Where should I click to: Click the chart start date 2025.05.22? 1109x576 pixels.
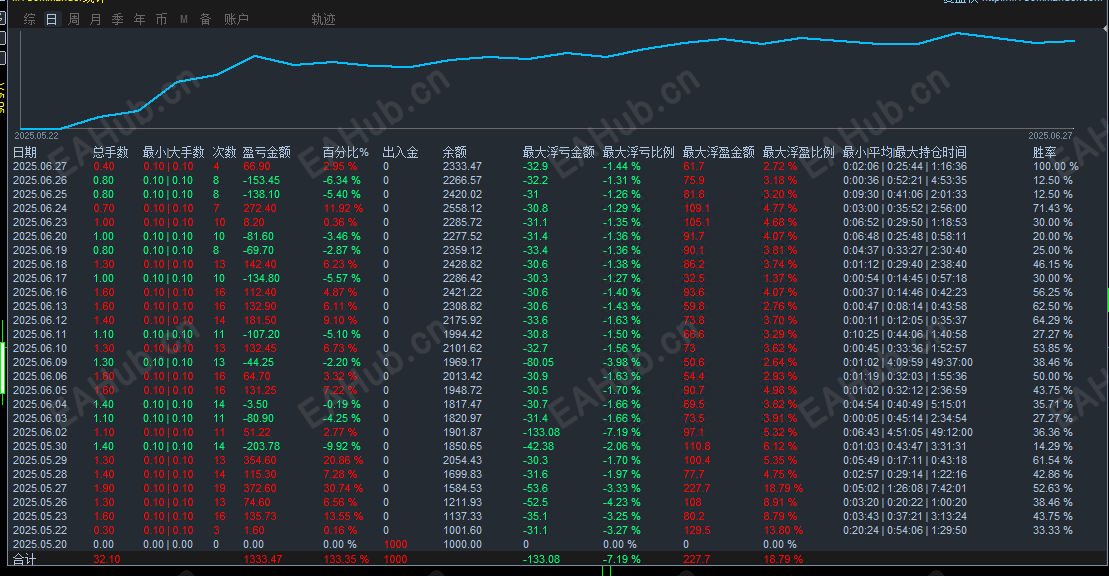[36, 136]
